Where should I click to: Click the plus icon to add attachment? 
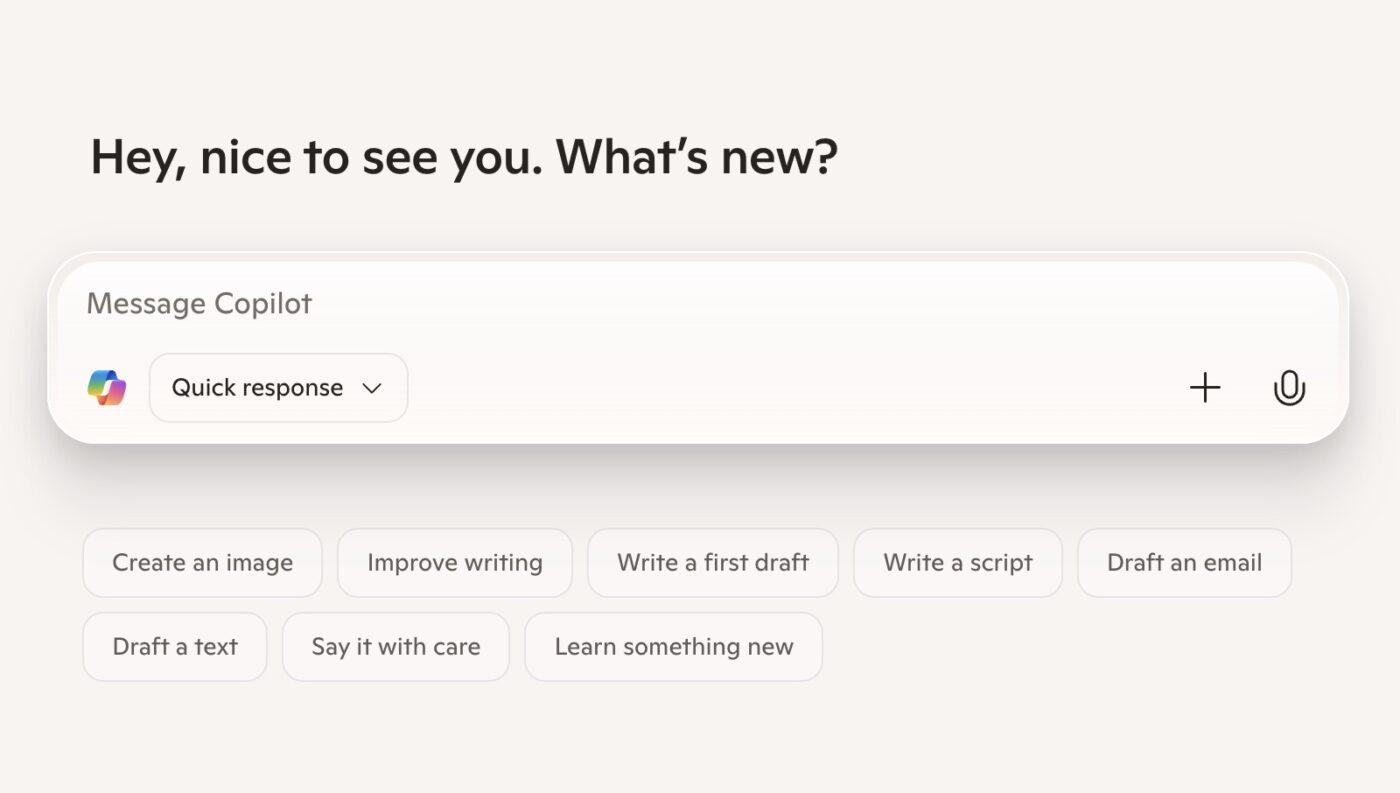(1205, 388)
